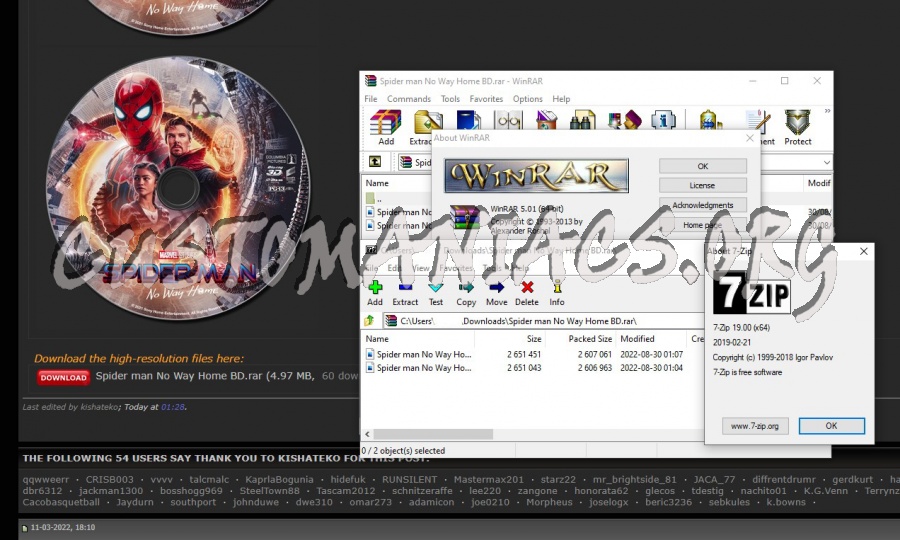Open WinRAR Help menu
Viewport: 900px width, 540px height.
pyautogui.click(x=561, y=99)
